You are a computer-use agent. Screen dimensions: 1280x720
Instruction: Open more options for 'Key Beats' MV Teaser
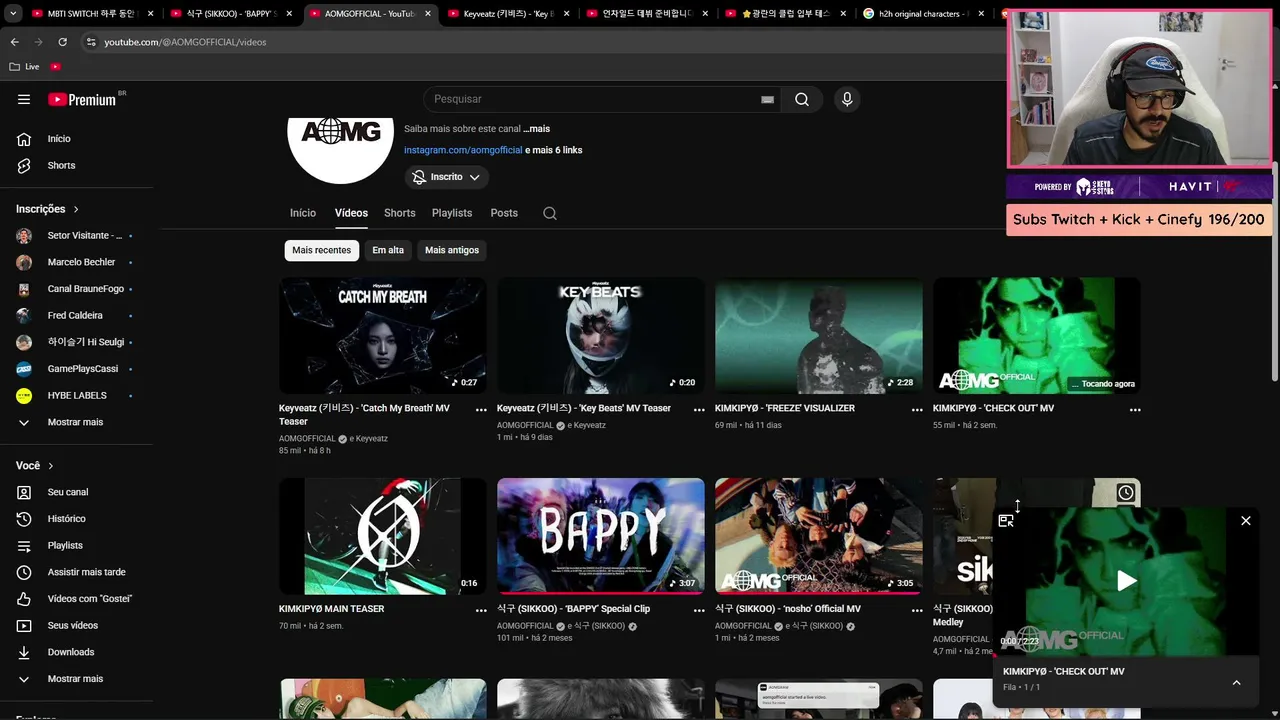pyautogui.click(x=699, y=409)
